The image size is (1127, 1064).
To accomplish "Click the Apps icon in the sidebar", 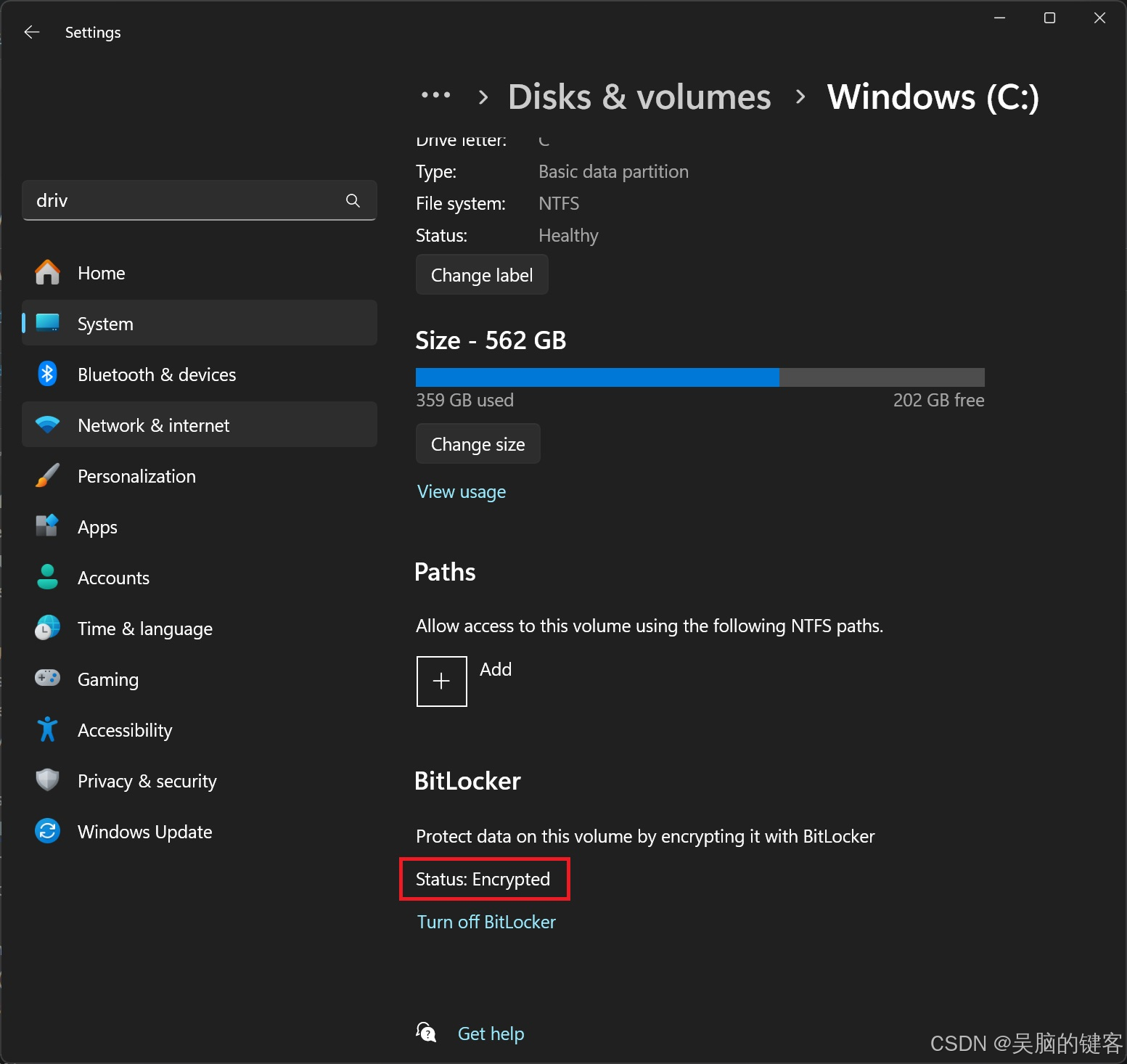I will 48,525.
